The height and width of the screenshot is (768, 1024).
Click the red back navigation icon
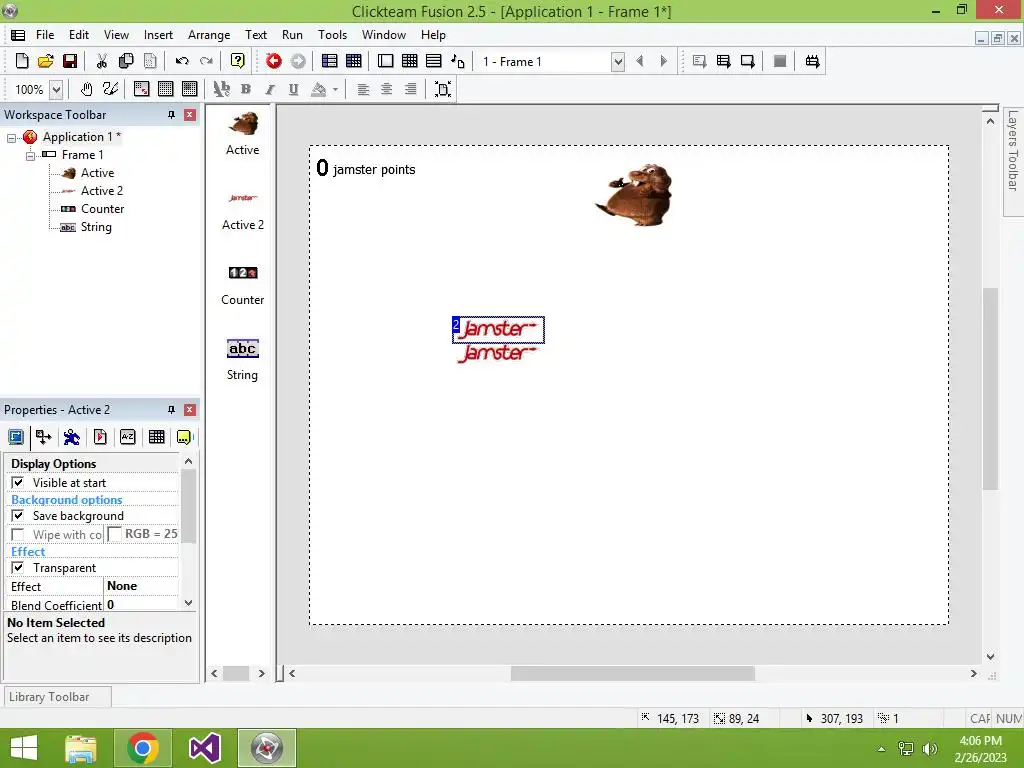click(x=274, y=61)
